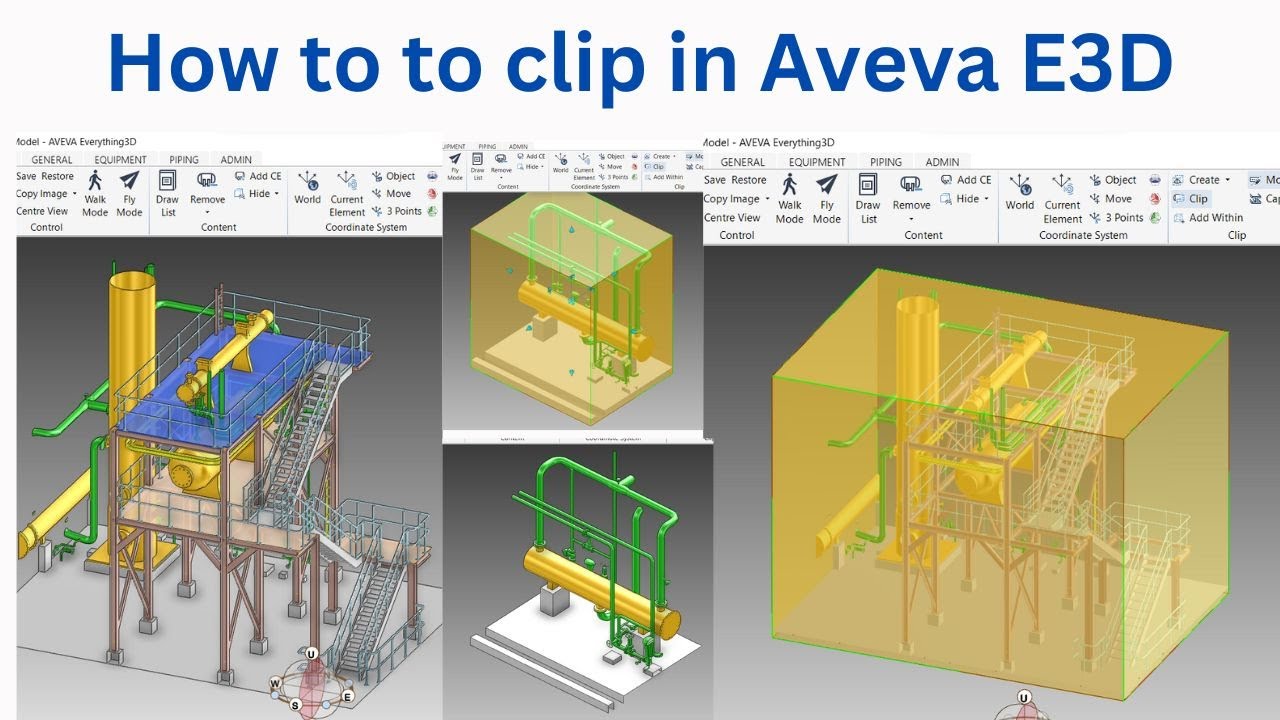Click Add CE in the middle window

532,156
